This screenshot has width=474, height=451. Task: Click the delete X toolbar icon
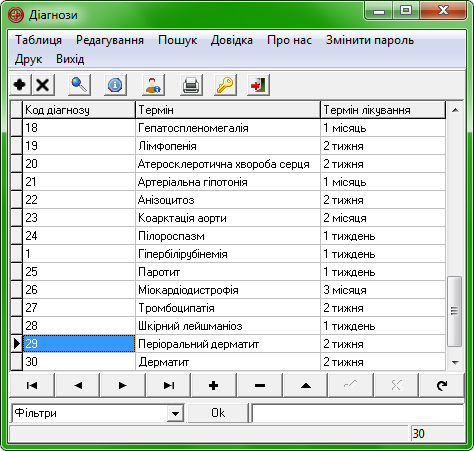(43, 85)
